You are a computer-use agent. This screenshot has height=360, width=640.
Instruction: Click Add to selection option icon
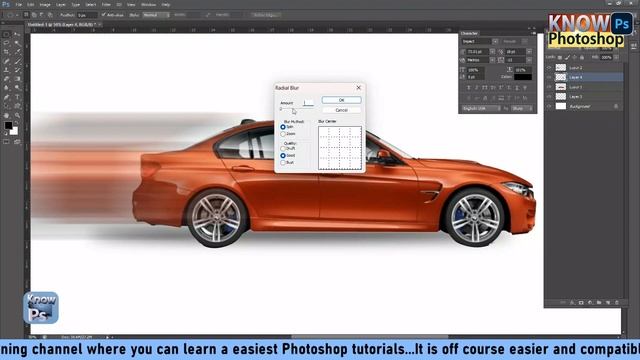pyautogui.click(x=34, y=15)
